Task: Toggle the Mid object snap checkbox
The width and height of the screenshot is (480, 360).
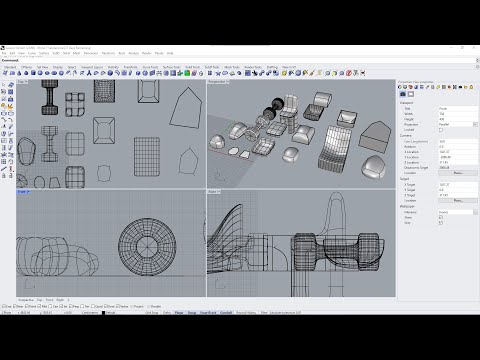Action: click(40, 306)
